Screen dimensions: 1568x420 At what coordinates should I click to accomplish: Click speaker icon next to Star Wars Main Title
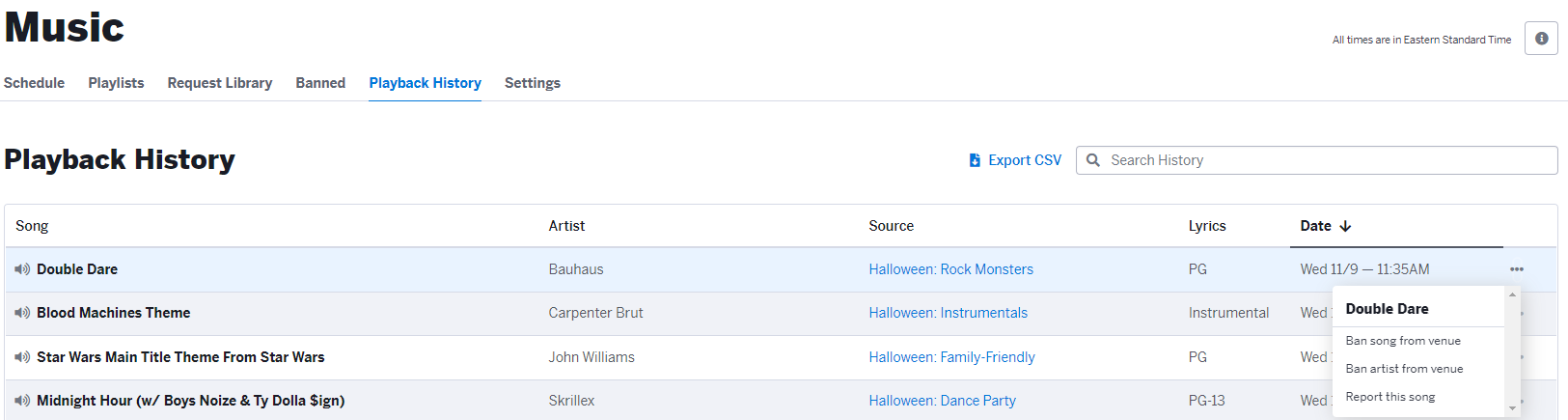[22, 357]
